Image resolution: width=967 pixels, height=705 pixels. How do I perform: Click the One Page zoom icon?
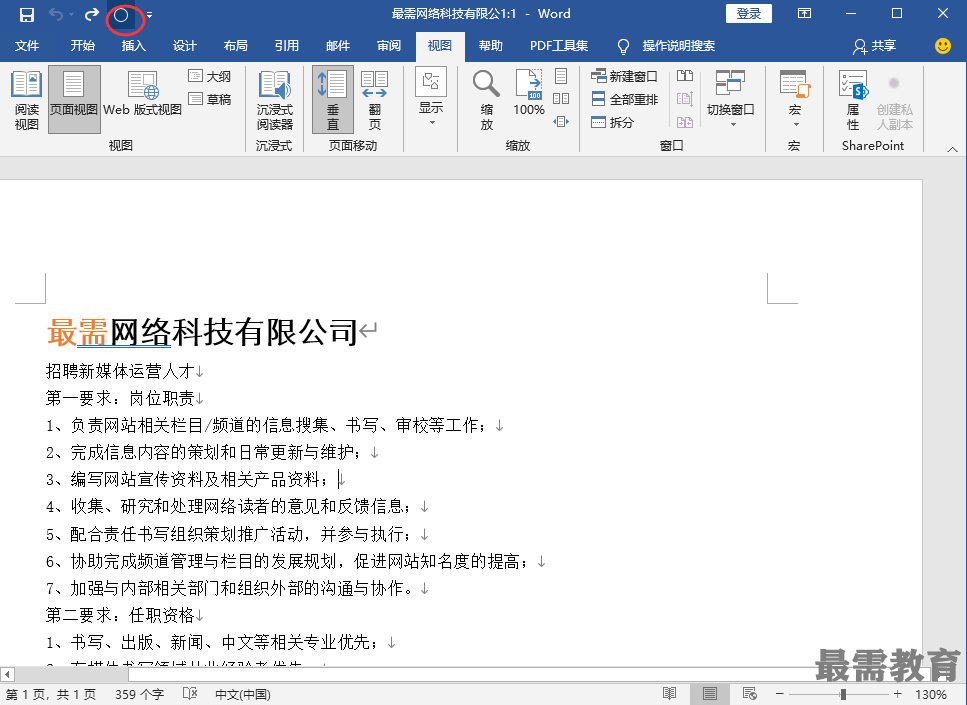click(x=561, y=76)
